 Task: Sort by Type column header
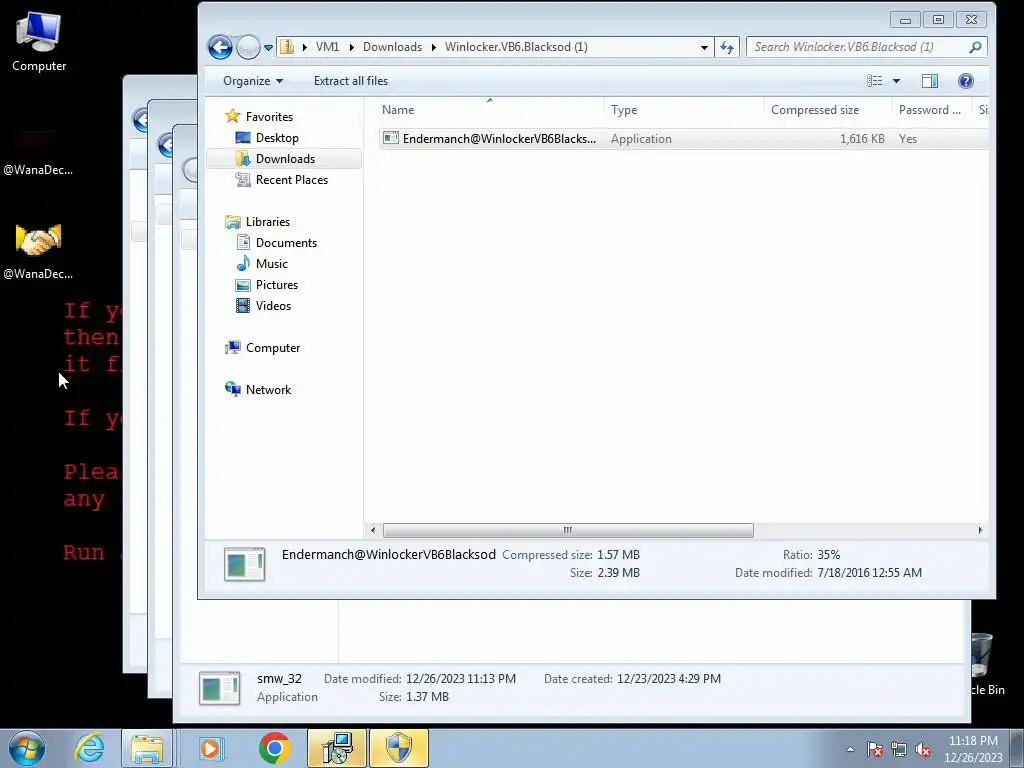pyautogui.click(x=684, y=110)
